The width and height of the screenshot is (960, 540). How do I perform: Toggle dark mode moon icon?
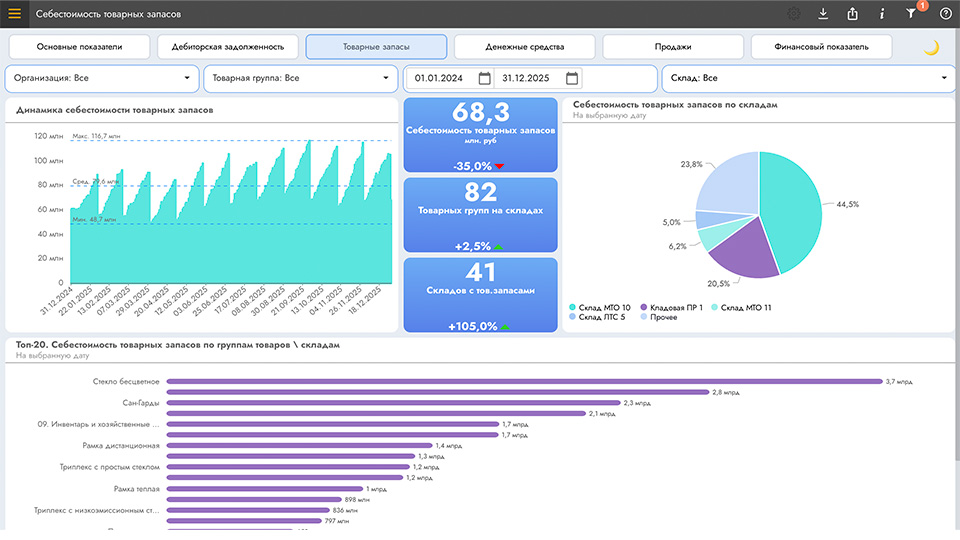(931, 47)
